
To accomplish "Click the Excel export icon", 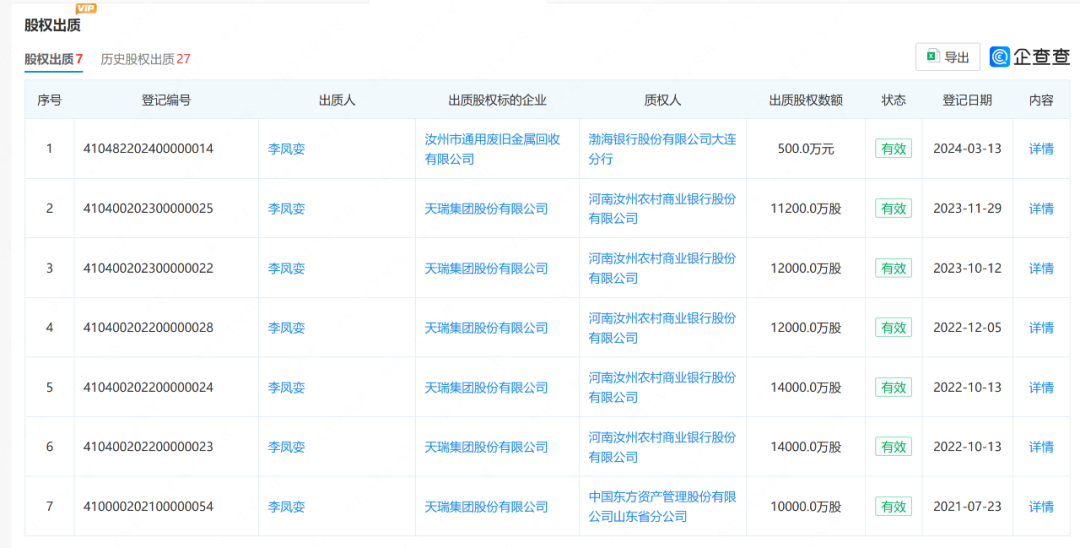I will pyautogui.click(x=933, y=56).
